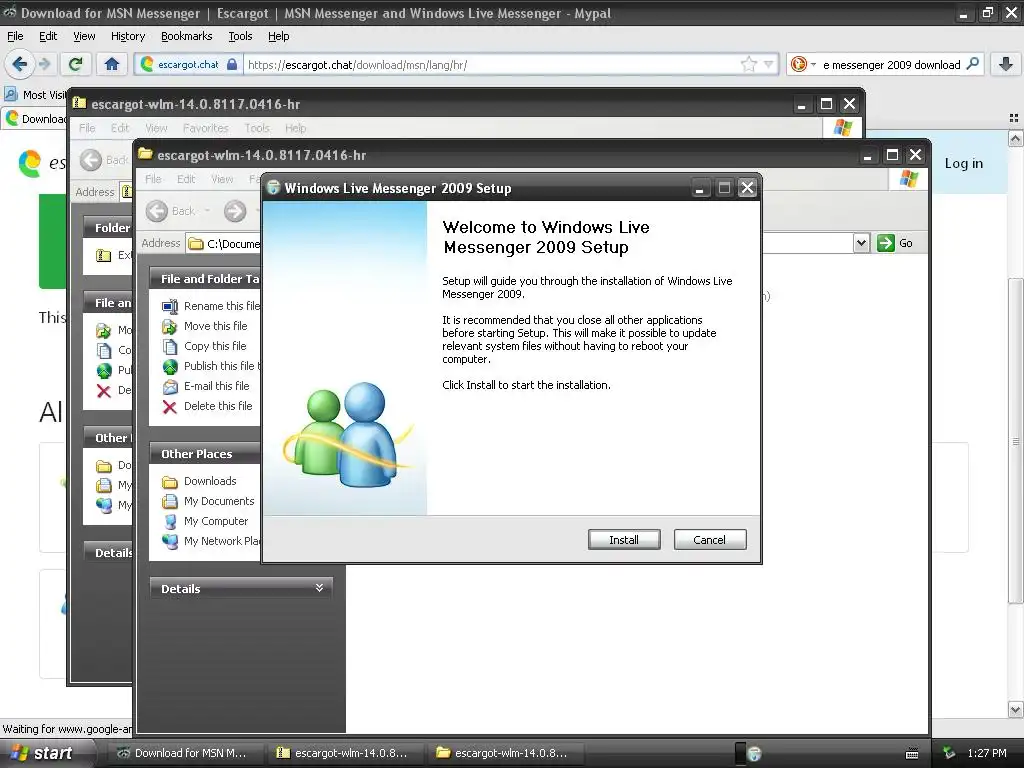
Task: Reload the page in Mypal browser
Action: [x=76, y=64]
